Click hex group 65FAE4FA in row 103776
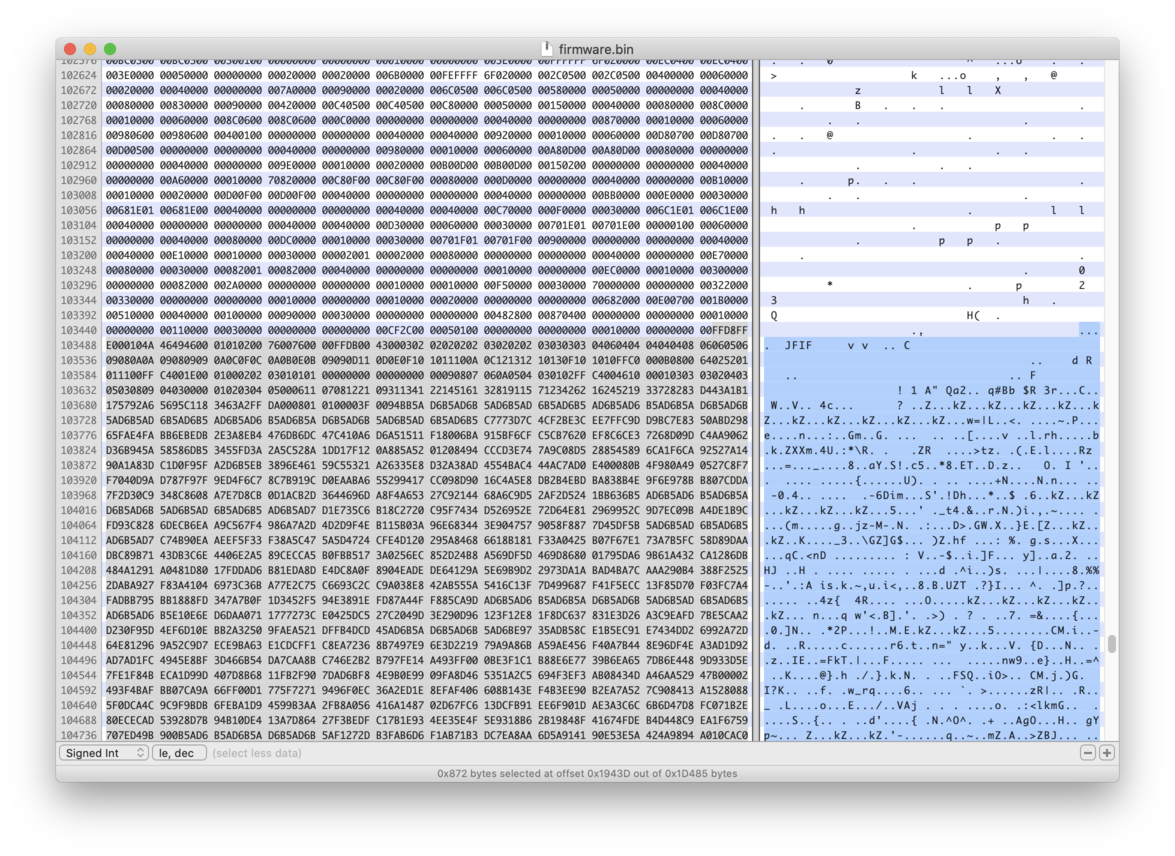1175x856 pixels. click(130, 435)
